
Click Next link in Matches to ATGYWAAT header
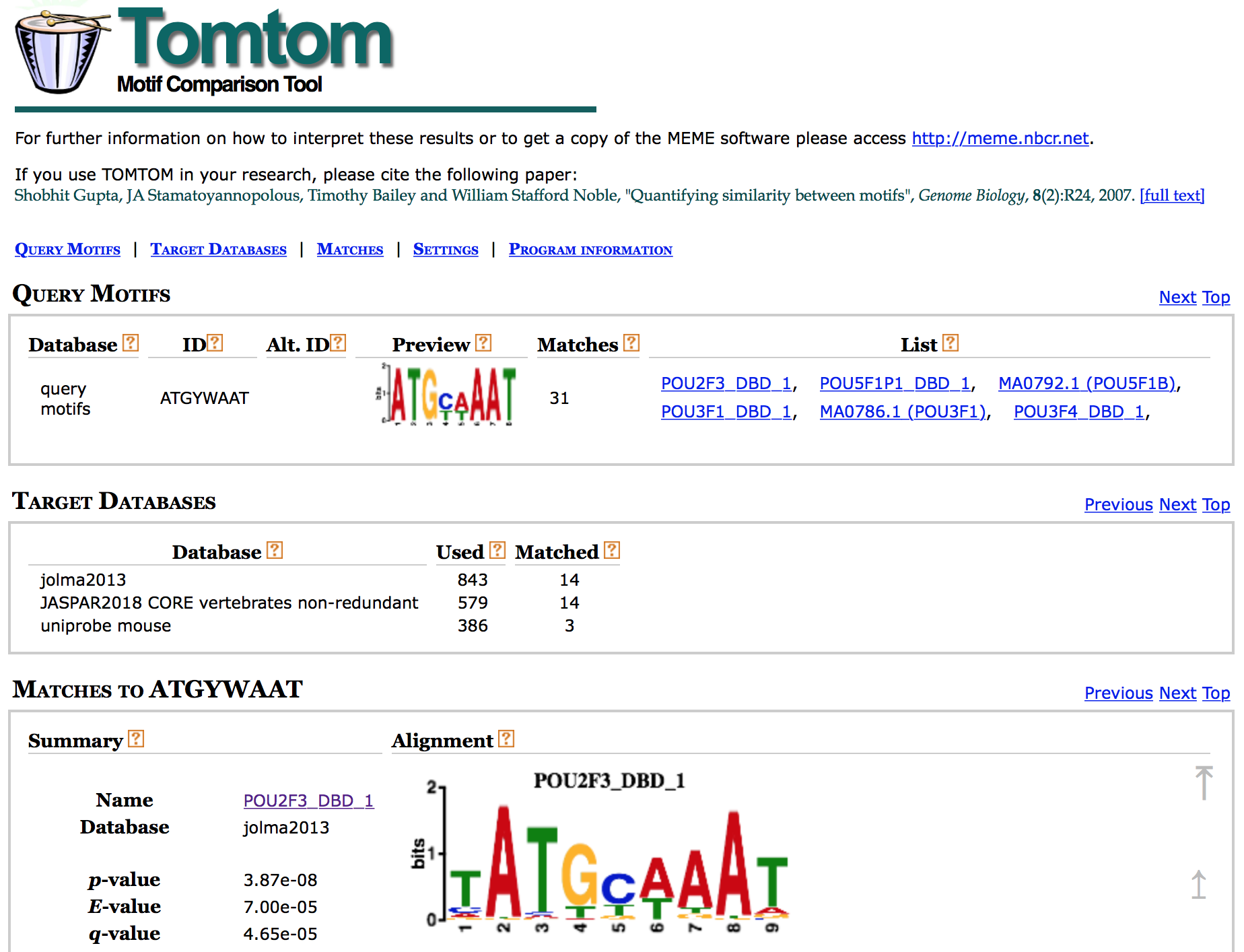tap(1177, 693)
